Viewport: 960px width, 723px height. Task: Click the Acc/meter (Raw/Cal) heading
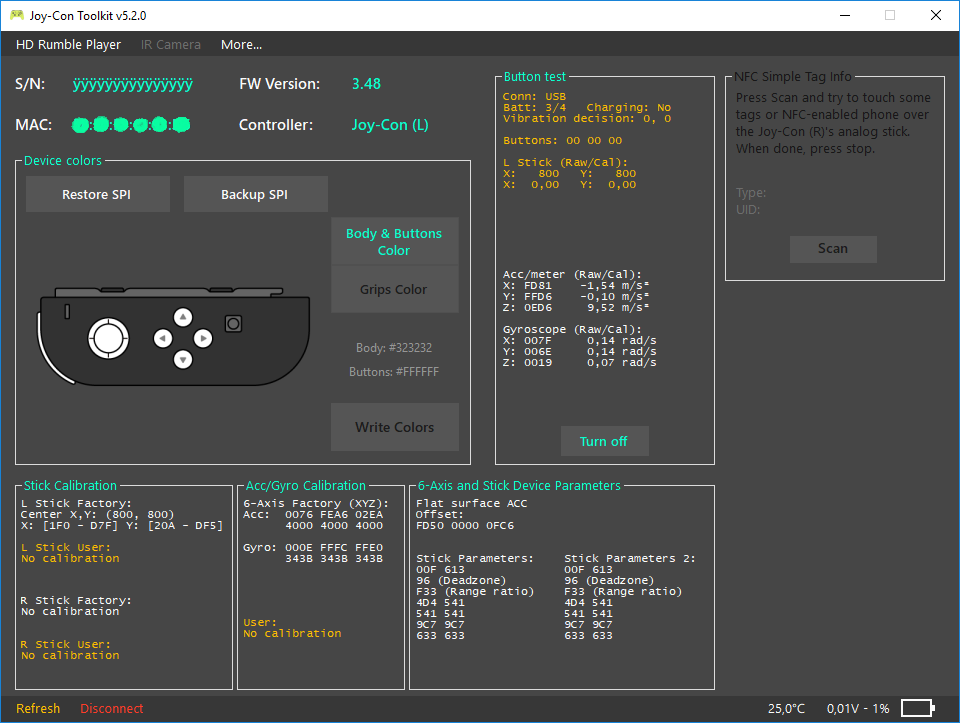[572, 274]
